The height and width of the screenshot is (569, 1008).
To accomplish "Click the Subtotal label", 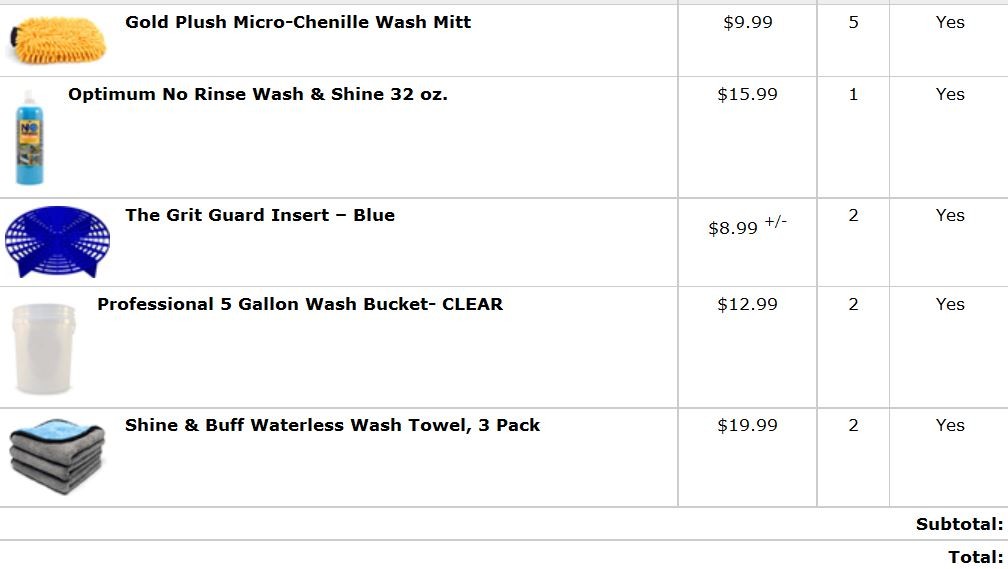I will [960, 525].
